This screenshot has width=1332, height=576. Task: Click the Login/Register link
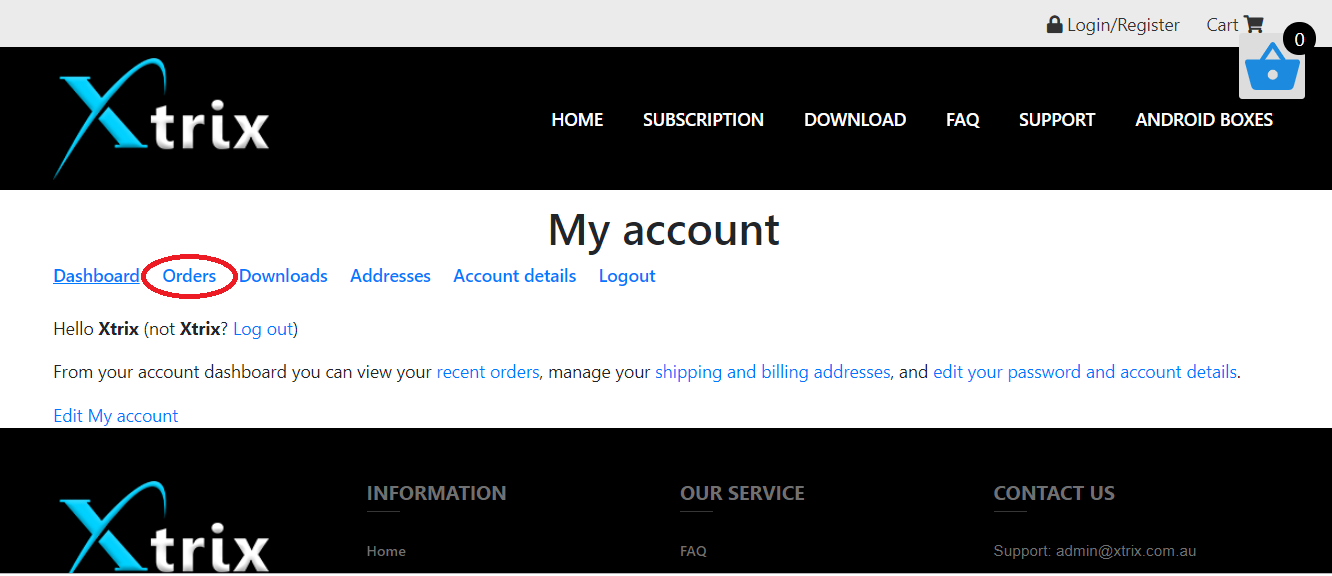1123,25
